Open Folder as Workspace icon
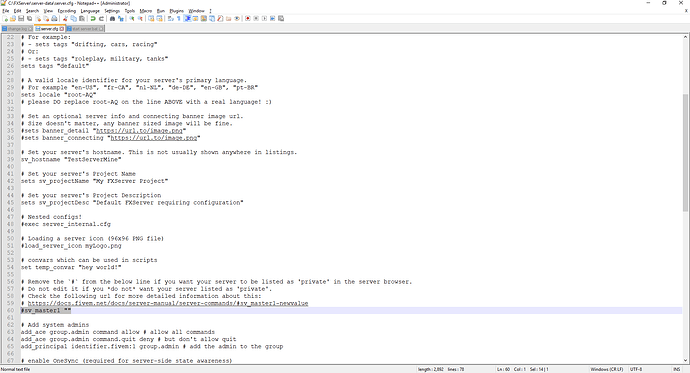Image resolution: width=690 pixels, height=373 pixels. (x=228, y=18)
